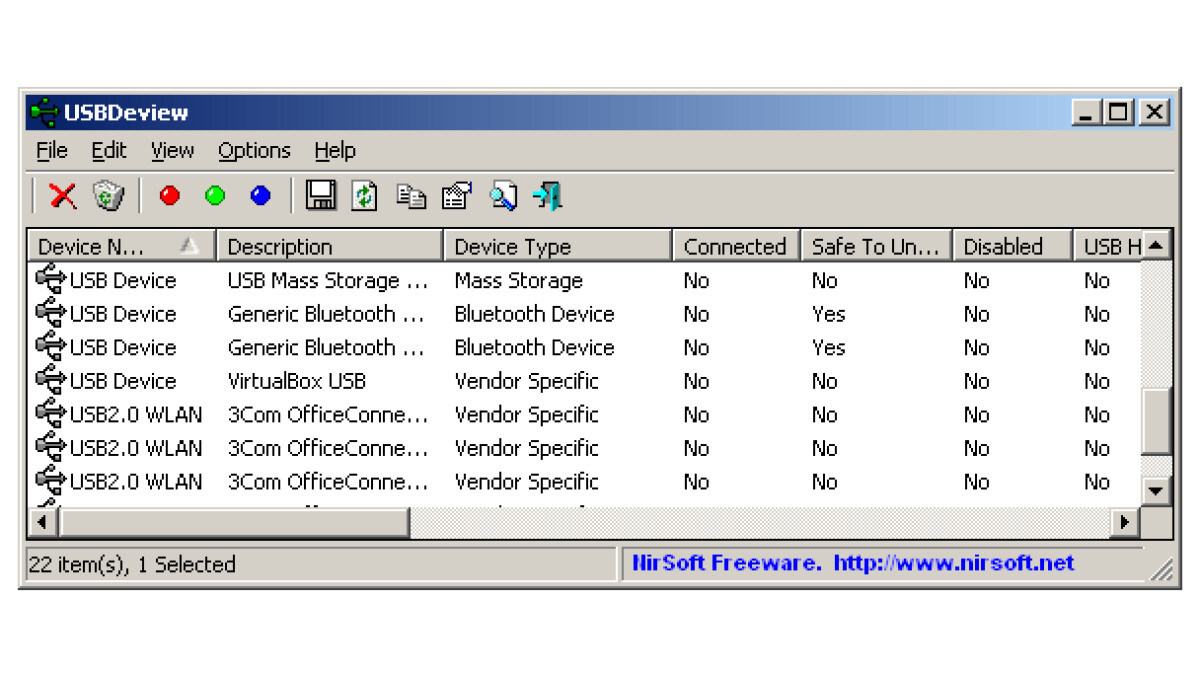Open the File menu
The width and height of the screenshot is (1200, 675).
pos(51,151)
